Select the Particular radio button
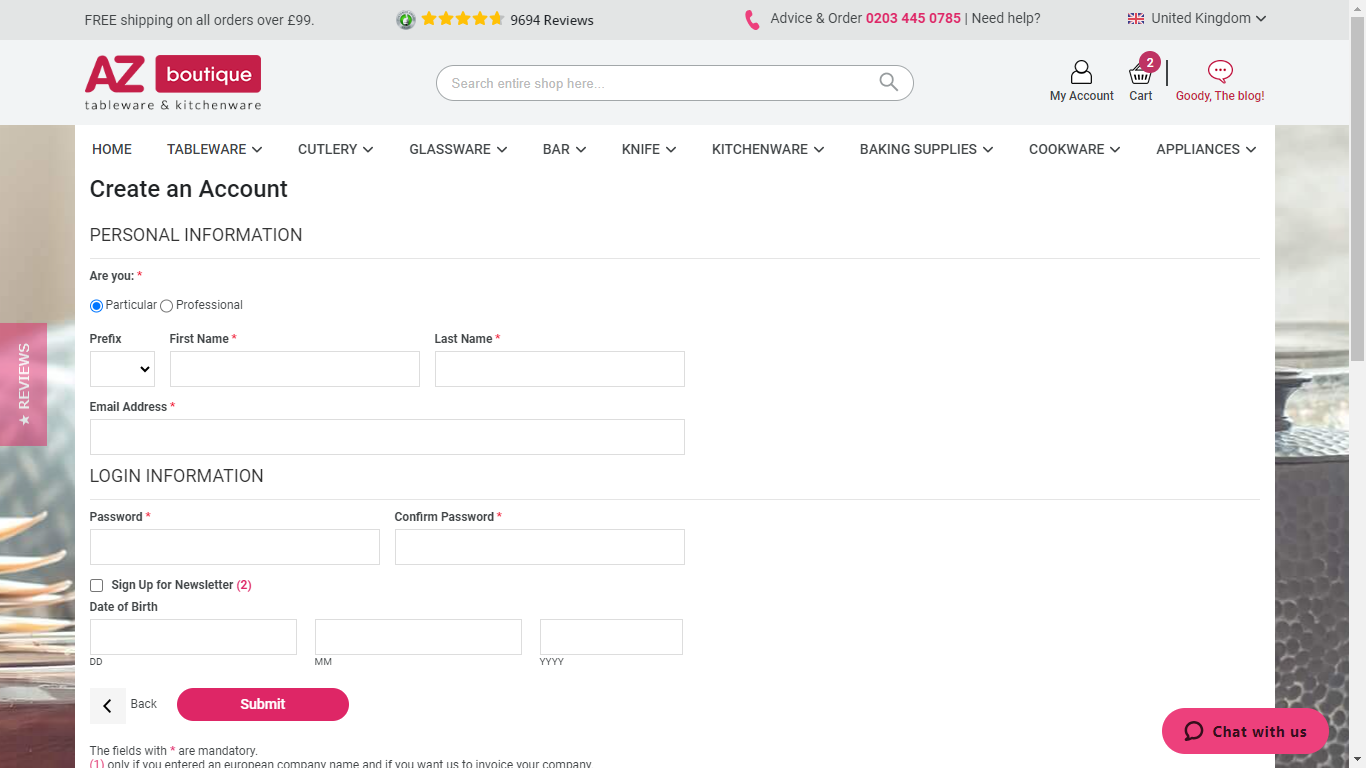Image resolution: width=1366 pixels, height=768 pixels. 96,306
